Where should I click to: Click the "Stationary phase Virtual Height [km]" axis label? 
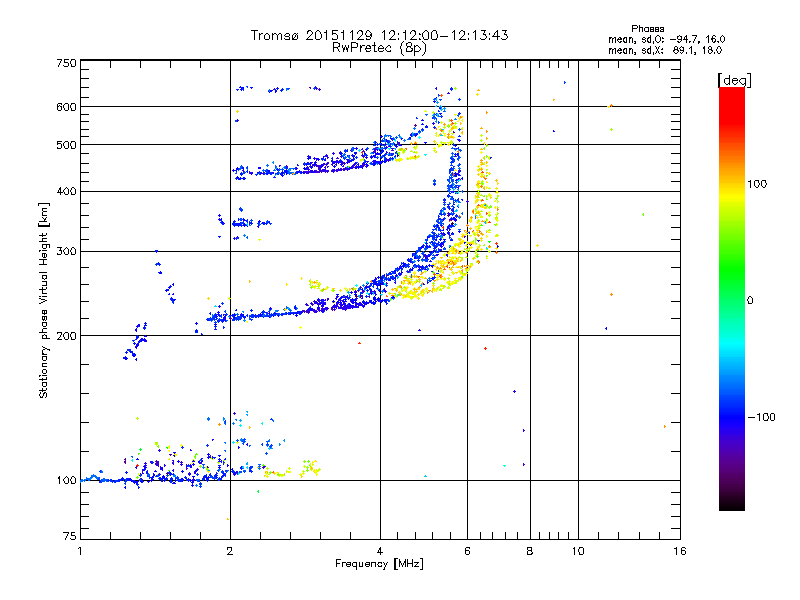(43, 300)
